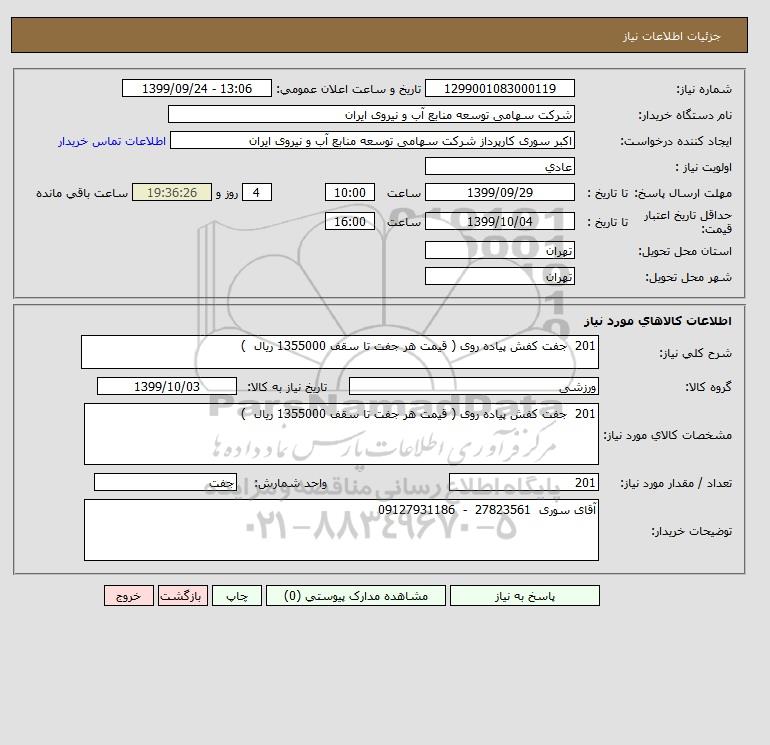Click the general description box شرح کلی نیاز
Viewport: 770px width, 745px height.
340,352
